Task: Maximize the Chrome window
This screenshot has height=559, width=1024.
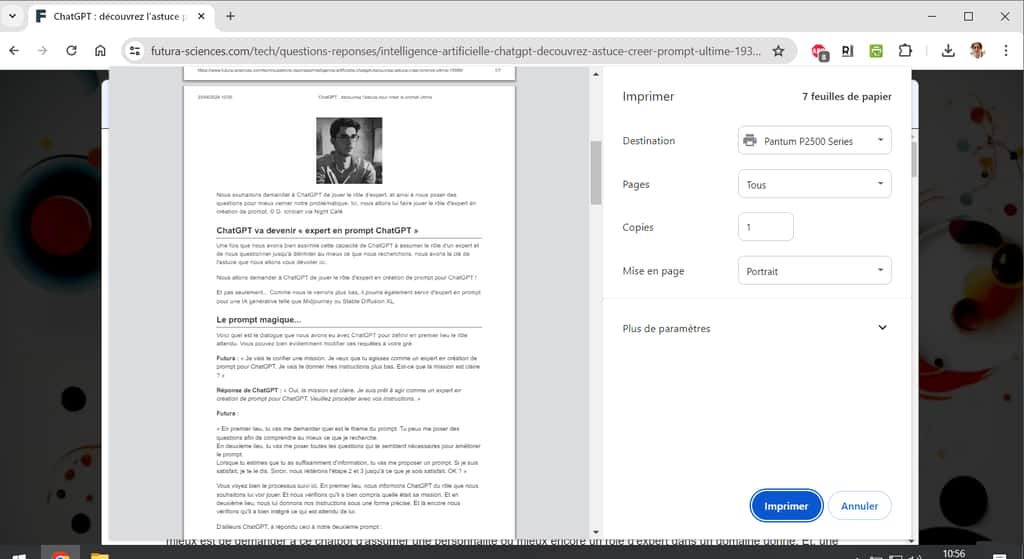Action: [968, 16]
